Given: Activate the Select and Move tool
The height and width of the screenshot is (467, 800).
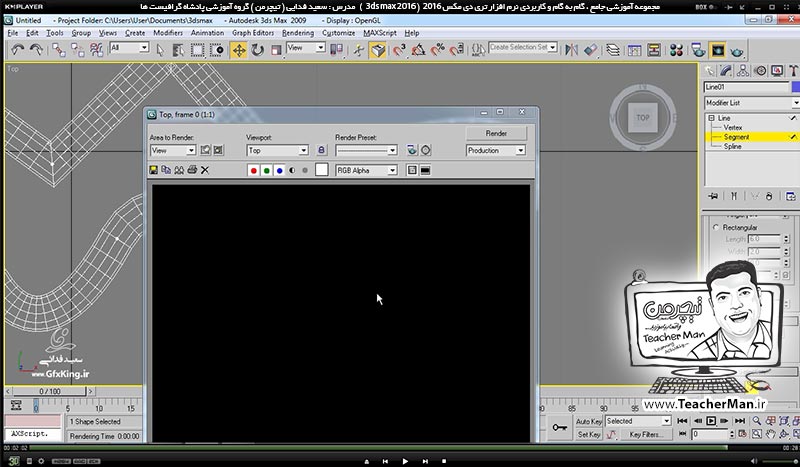Looking at the screenshot, I should [238, 50].
